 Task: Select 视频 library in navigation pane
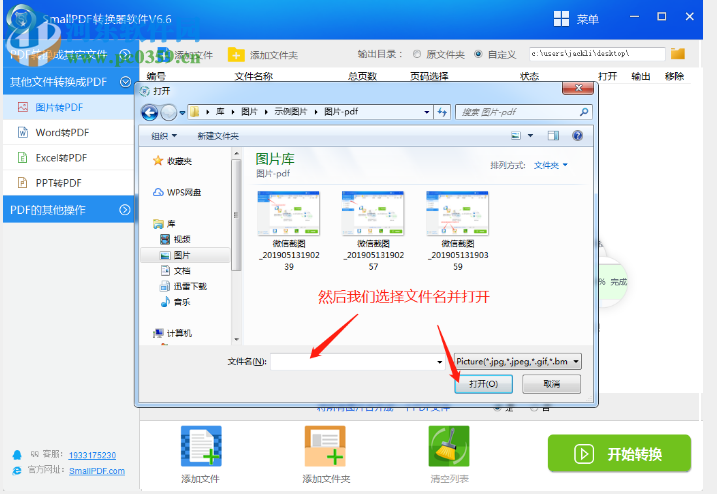pos(176,239)
